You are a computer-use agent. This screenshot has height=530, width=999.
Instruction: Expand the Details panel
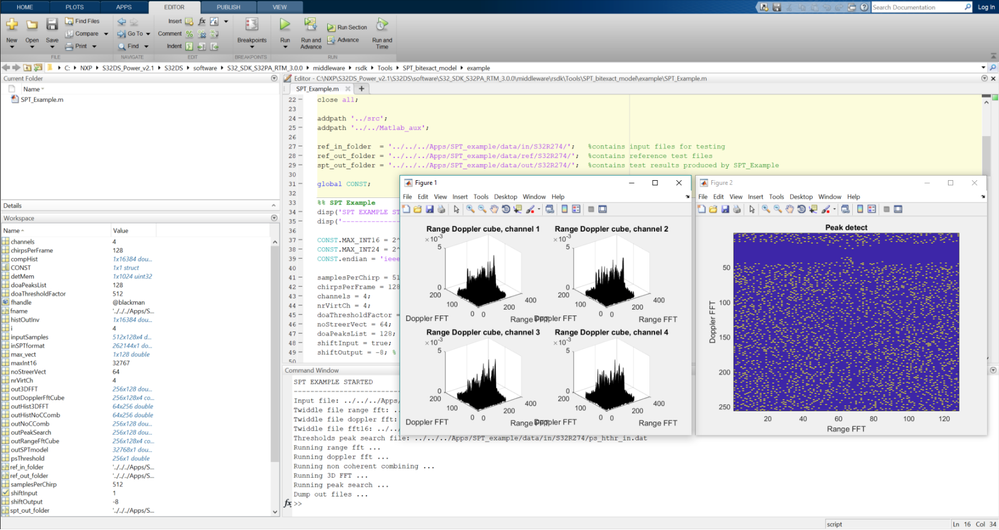(x=272, y=206)
